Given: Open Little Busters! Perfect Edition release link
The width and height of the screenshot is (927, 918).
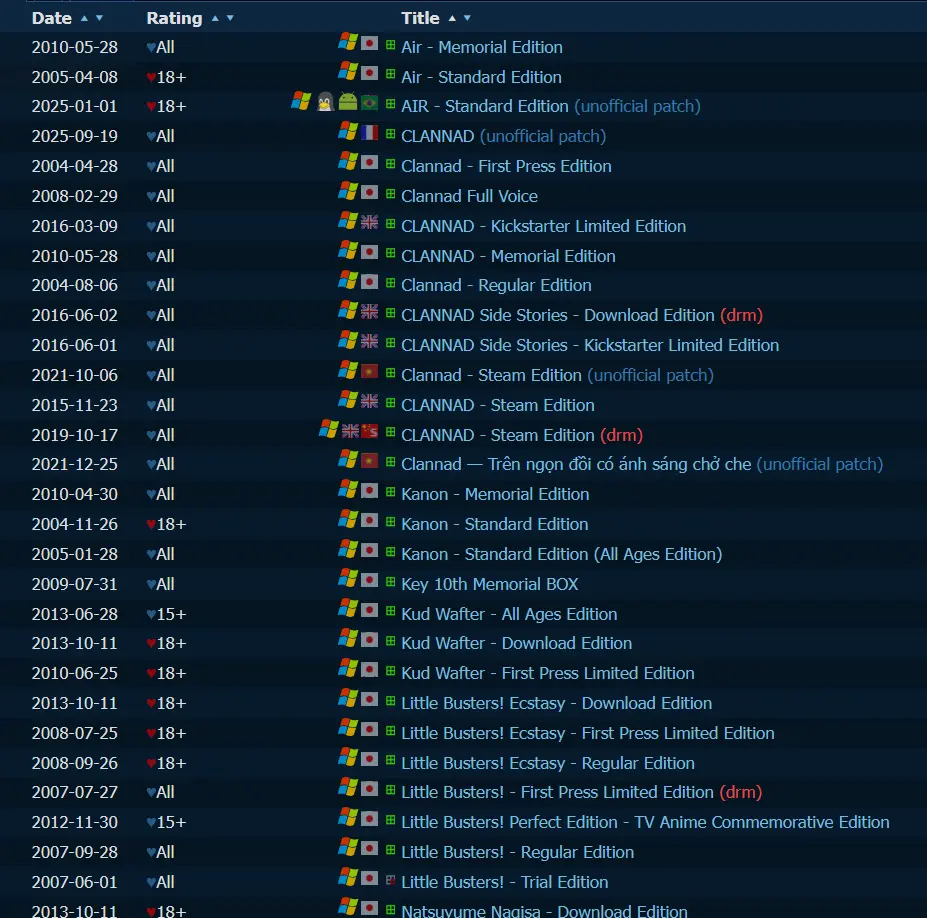Looking at the screenshot, I should 645,822.
